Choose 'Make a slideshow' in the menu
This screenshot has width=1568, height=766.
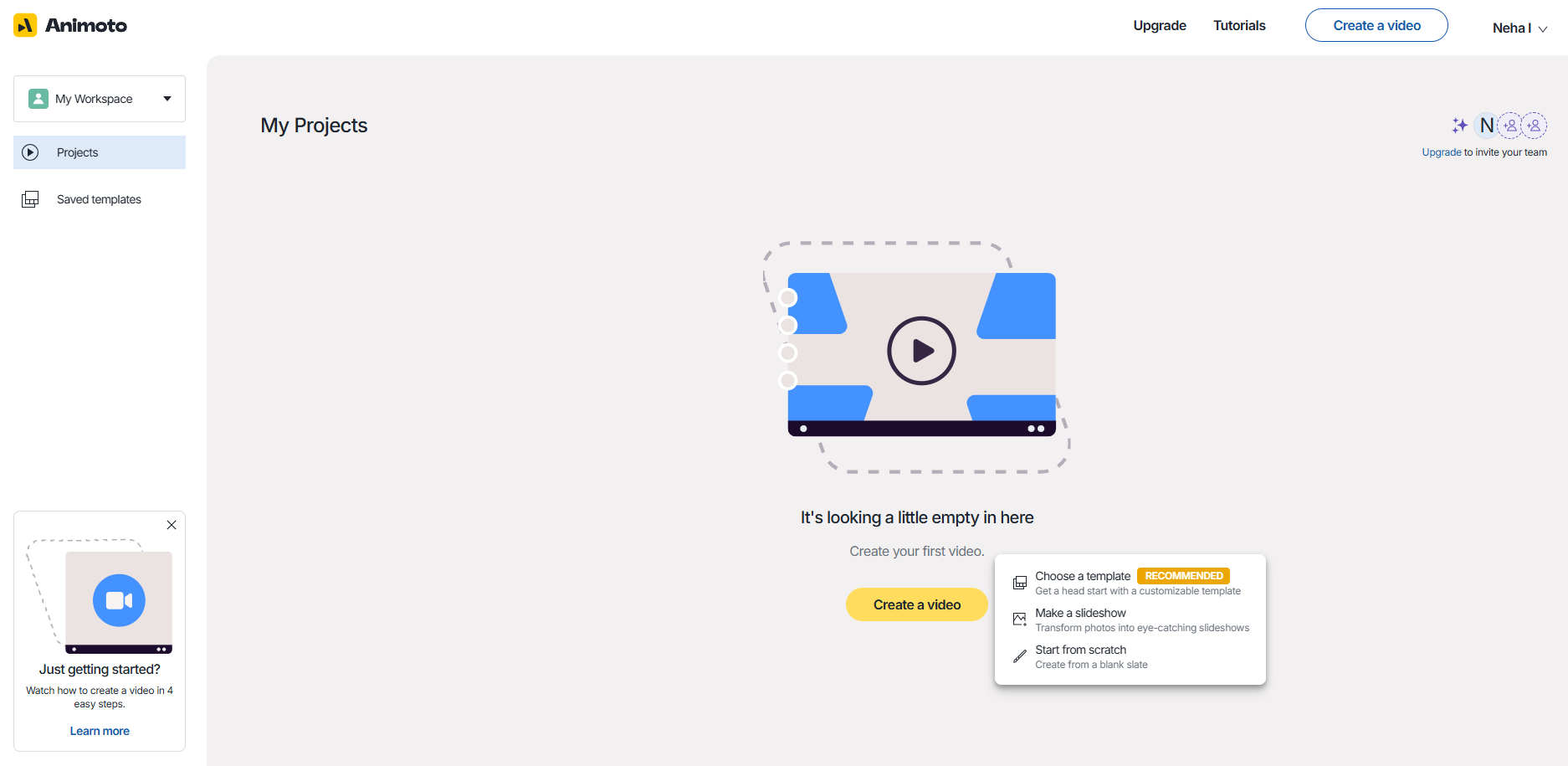1080,612
